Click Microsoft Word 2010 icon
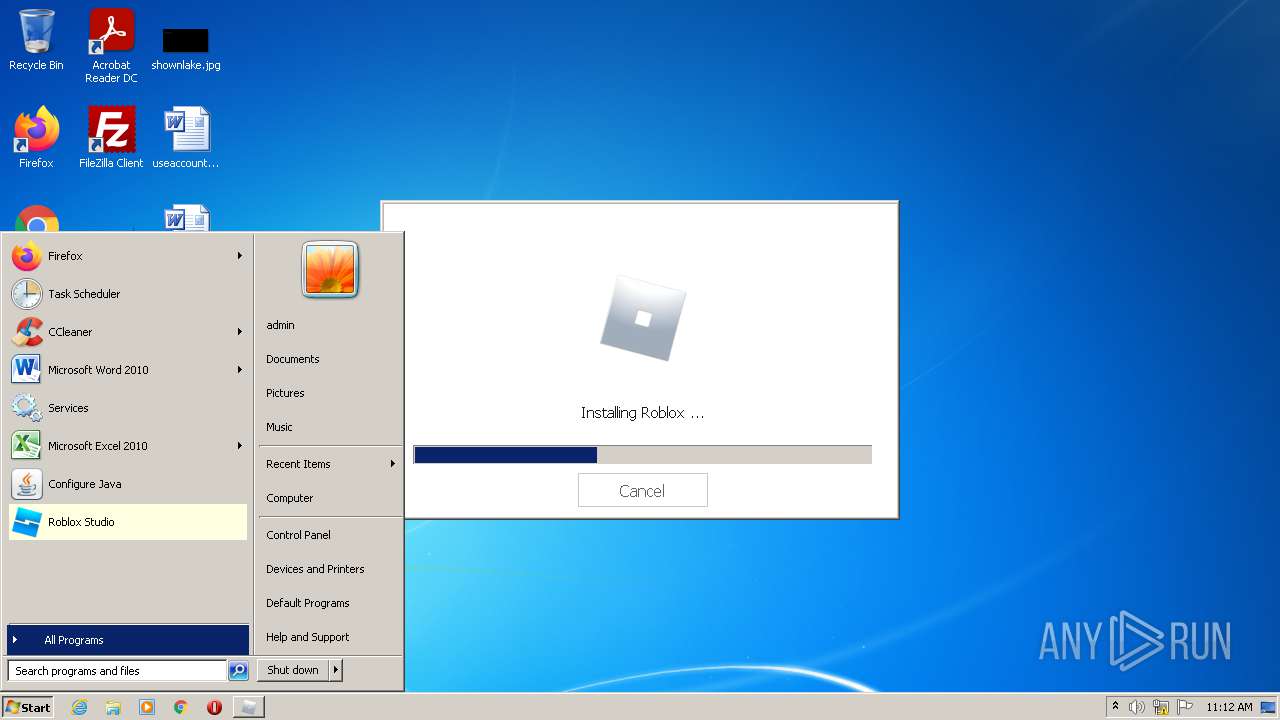This screenshot has height=720, width=1280. [27, 370]
